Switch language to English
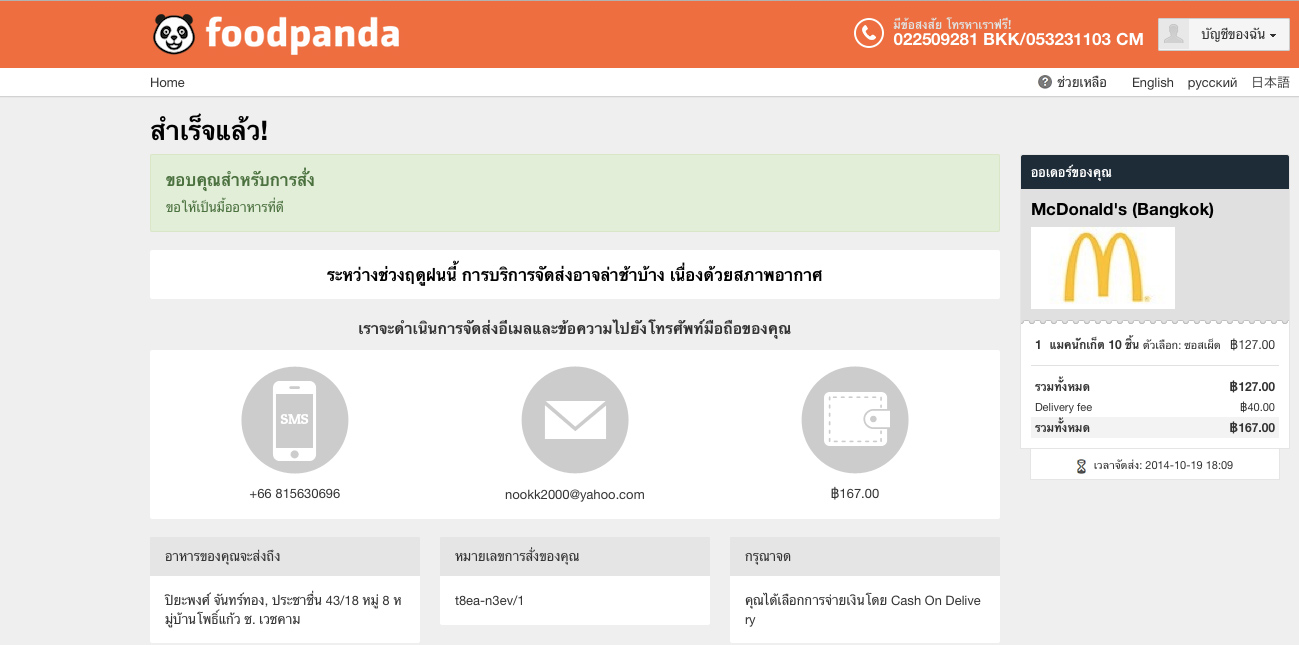Image resolution: width=1299 pixels, height=645 pixels. (x=1152, y=83)
